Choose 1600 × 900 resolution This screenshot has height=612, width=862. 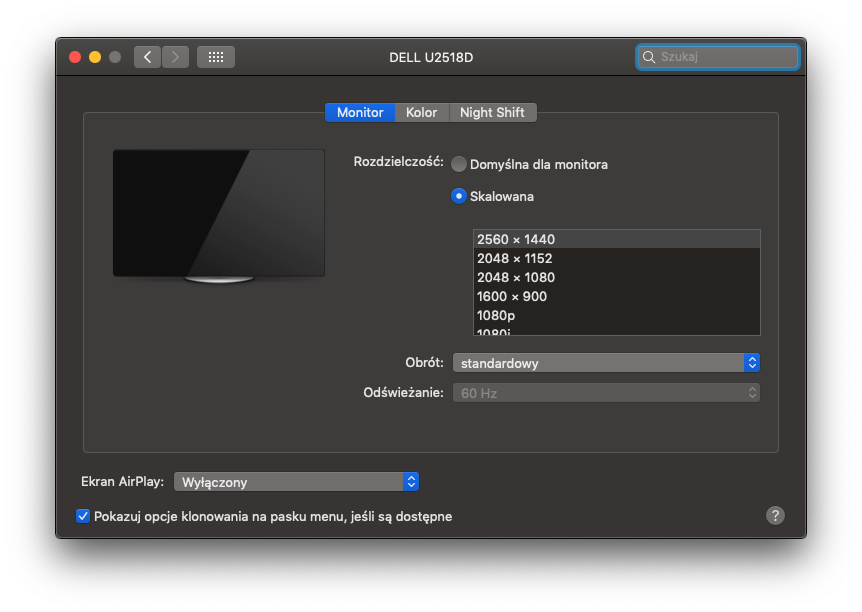[x=616, y=296]
